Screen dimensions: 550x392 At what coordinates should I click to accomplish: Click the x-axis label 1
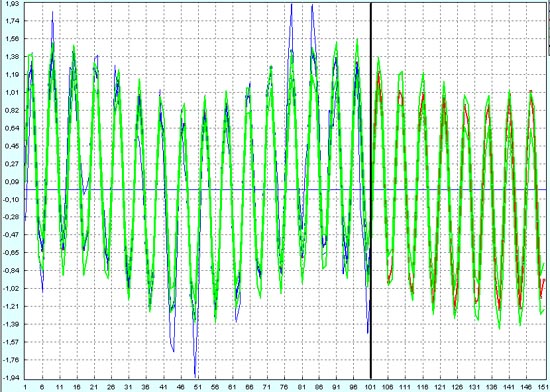25,387
